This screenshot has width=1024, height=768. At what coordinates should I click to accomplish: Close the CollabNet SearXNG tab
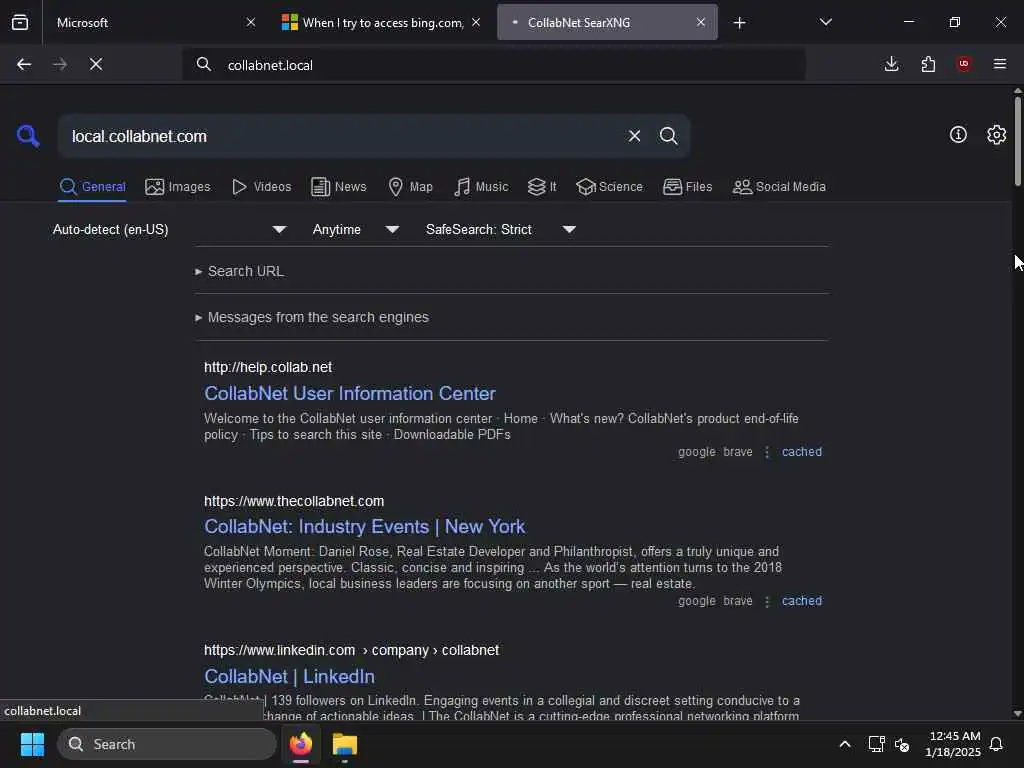coord(701,22)
